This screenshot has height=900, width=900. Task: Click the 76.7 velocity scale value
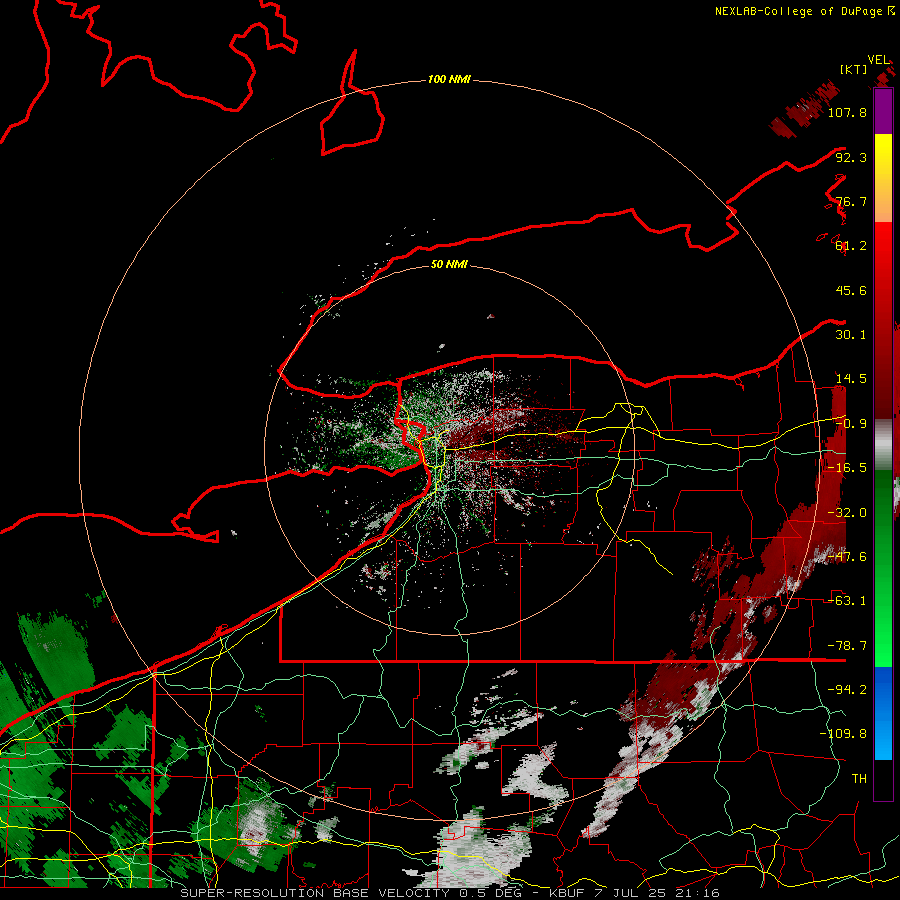tap(851, 201)
